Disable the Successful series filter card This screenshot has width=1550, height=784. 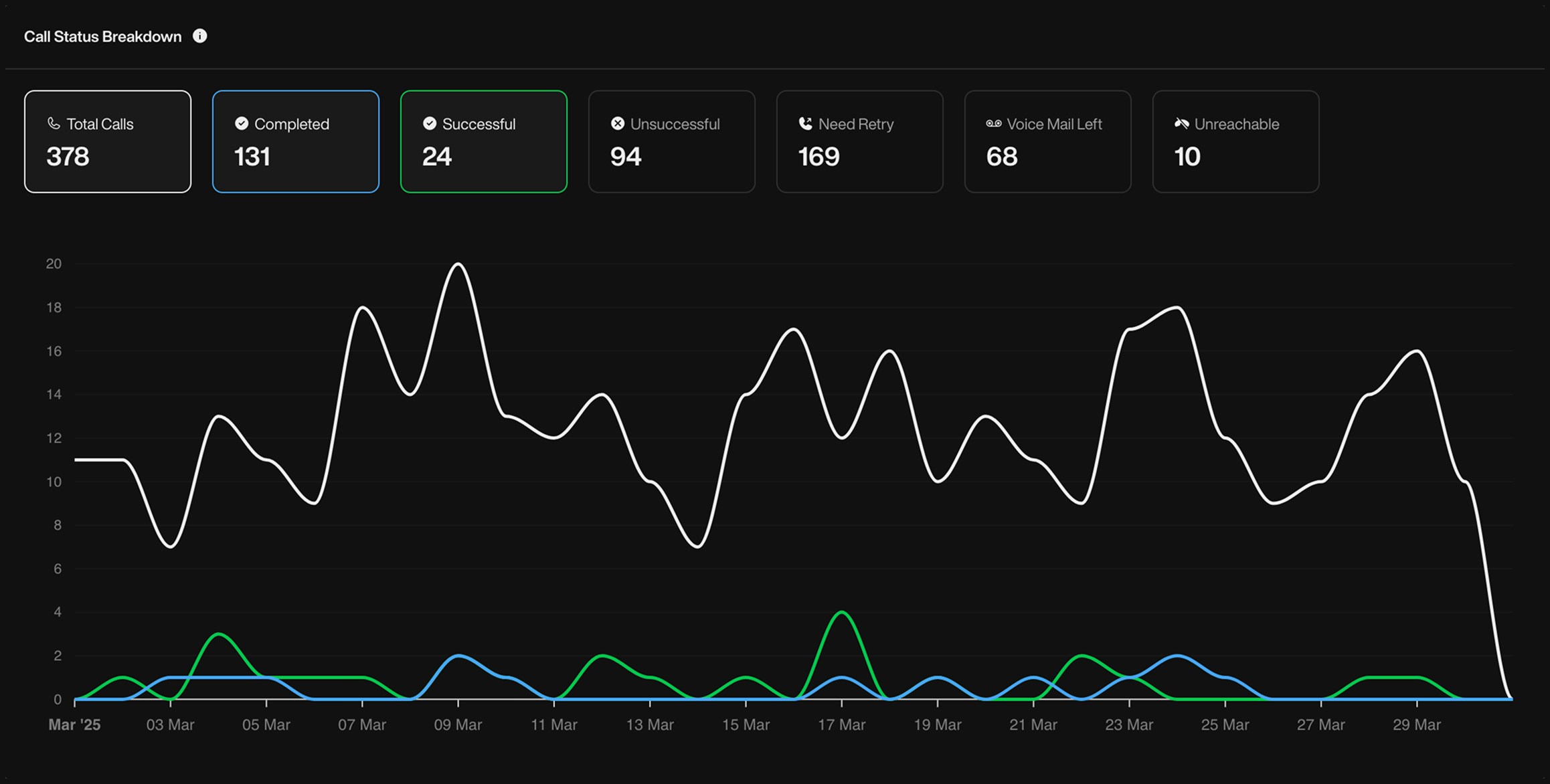[483, 141]
